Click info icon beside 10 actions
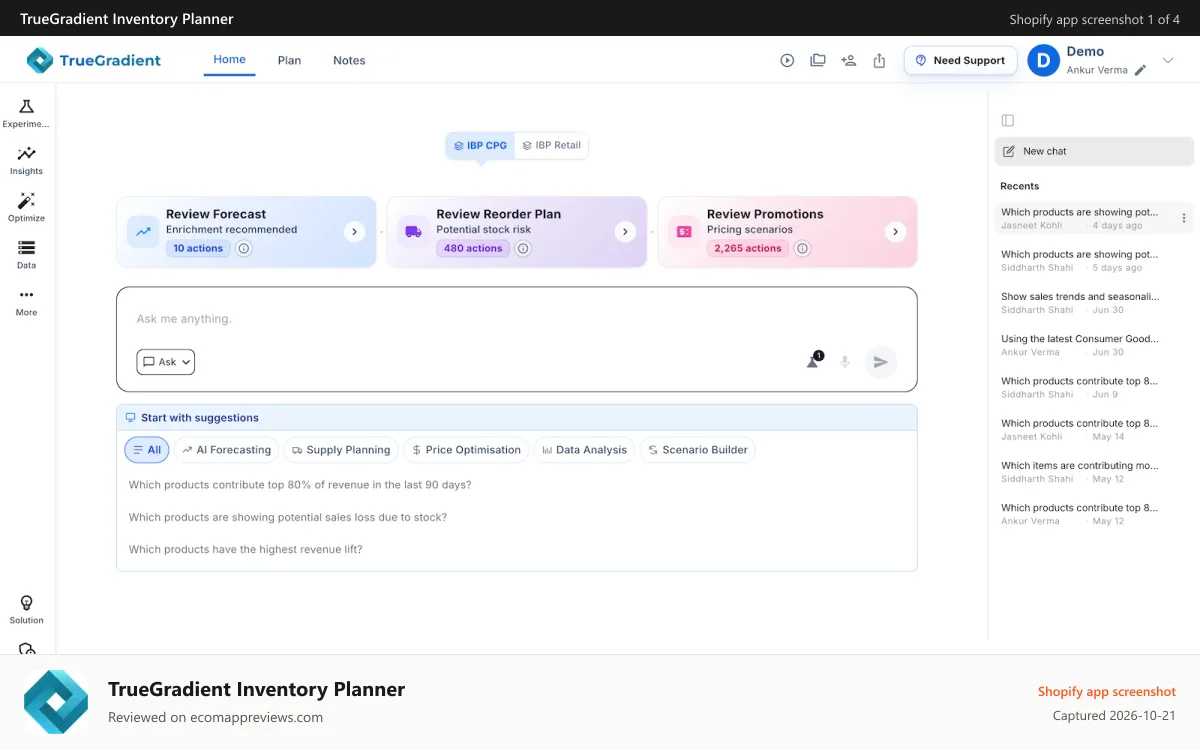Image resolution: width=1200 pixels, height=750 pixels. pos(244,248)
